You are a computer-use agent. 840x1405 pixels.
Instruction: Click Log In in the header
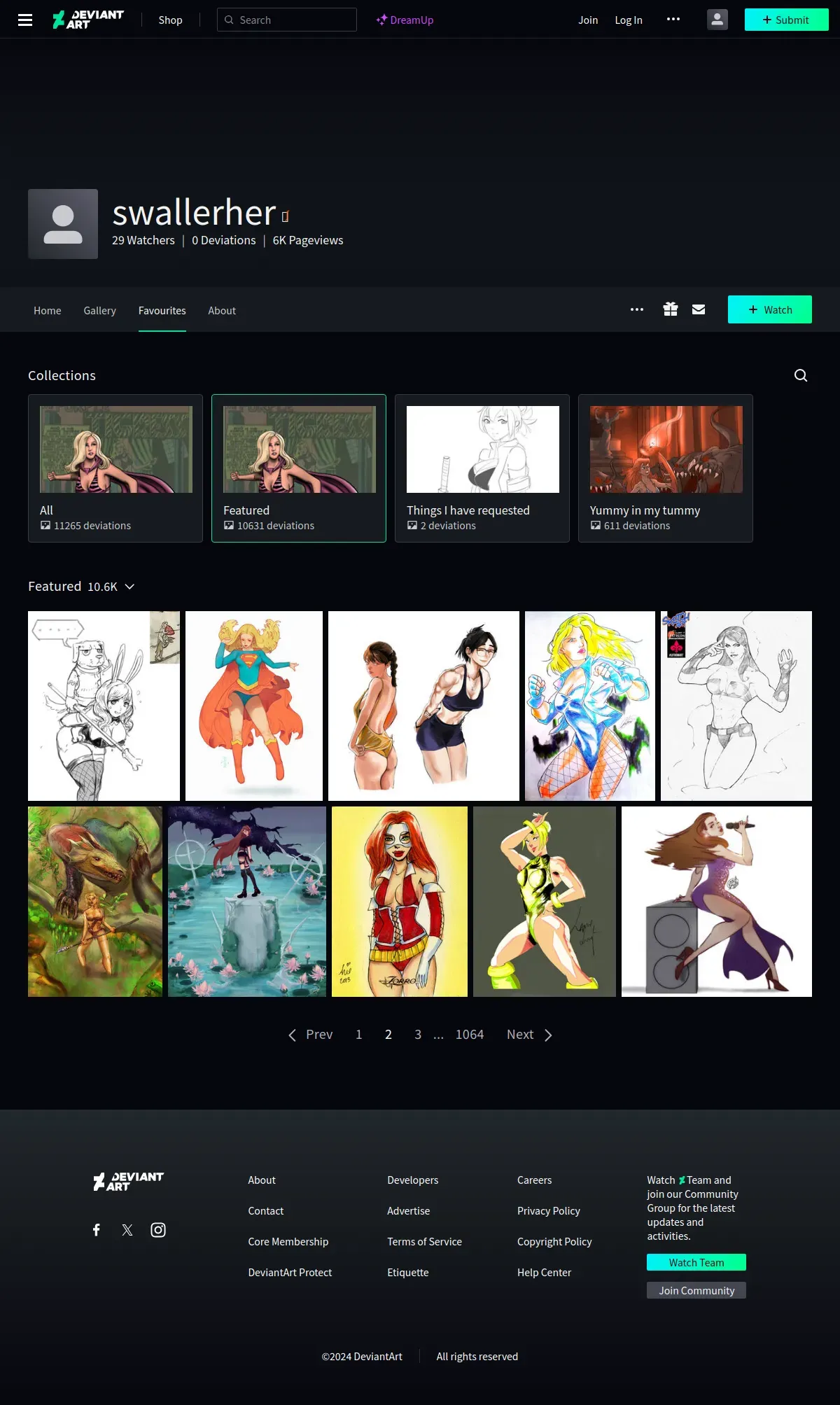[629, 20]
